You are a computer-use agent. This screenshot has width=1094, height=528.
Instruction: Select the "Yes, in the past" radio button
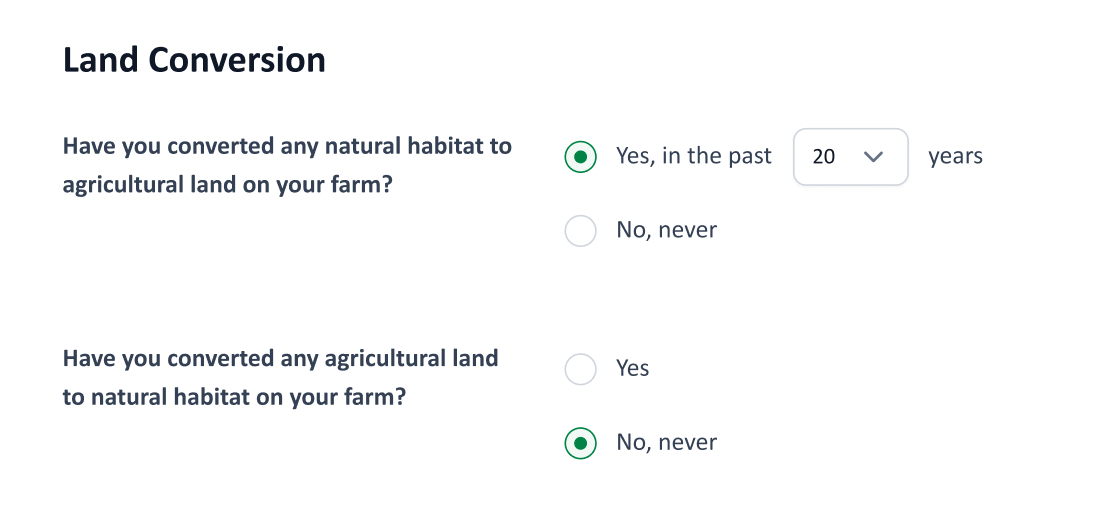(x=581, y=157)
